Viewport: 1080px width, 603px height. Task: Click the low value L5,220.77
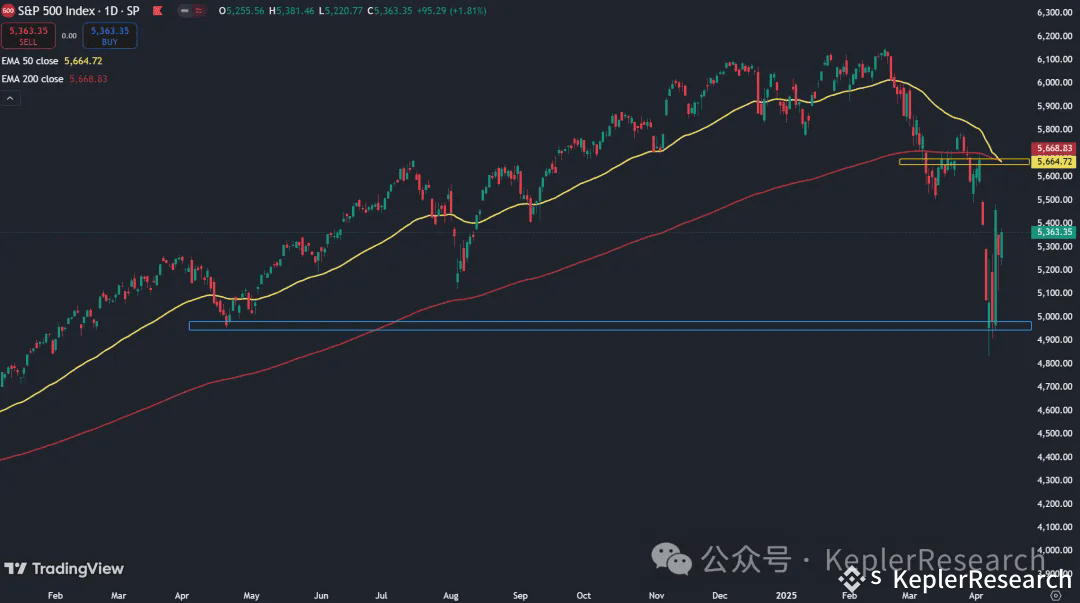pos(341,11)
